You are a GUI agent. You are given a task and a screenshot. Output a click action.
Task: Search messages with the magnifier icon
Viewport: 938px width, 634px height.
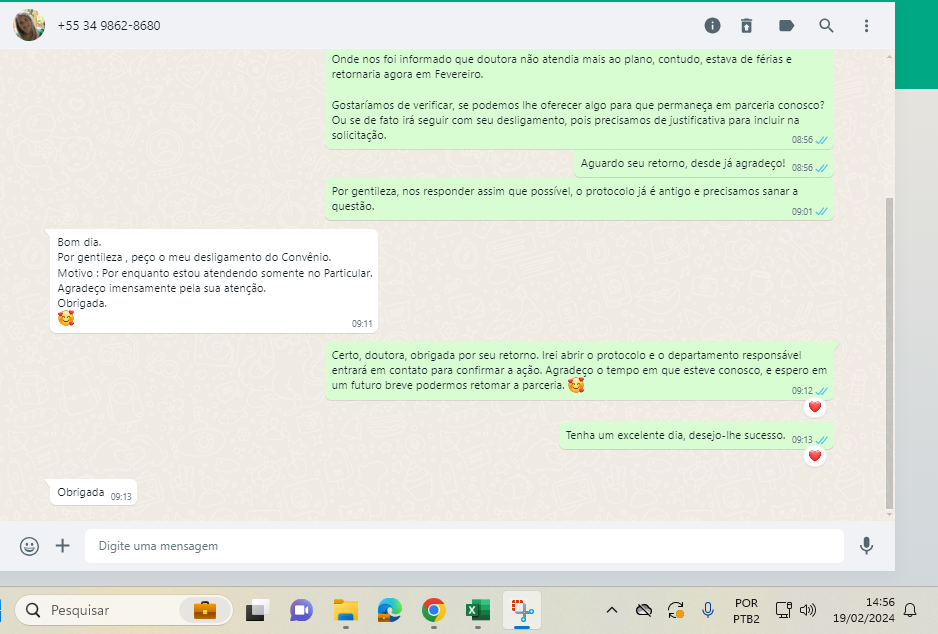point(826,26)
